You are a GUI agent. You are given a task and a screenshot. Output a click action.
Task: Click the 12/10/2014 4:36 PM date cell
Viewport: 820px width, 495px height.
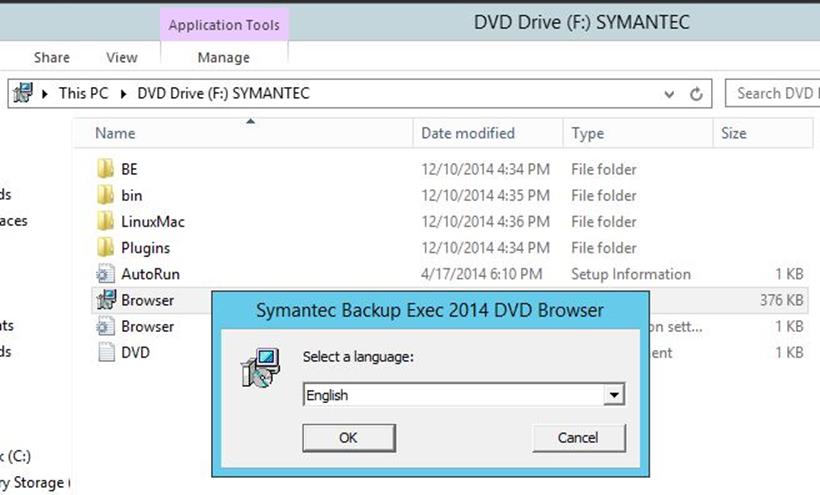point(485,221)
